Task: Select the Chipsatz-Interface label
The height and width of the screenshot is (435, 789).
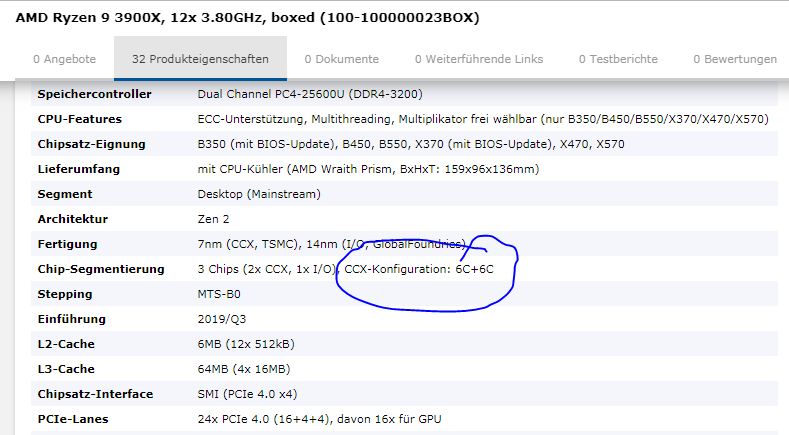Action: [x=95, y=394]
